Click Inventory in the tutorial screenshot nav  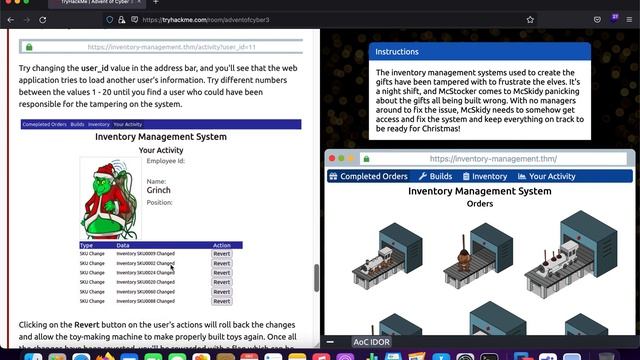coord(99,124)
